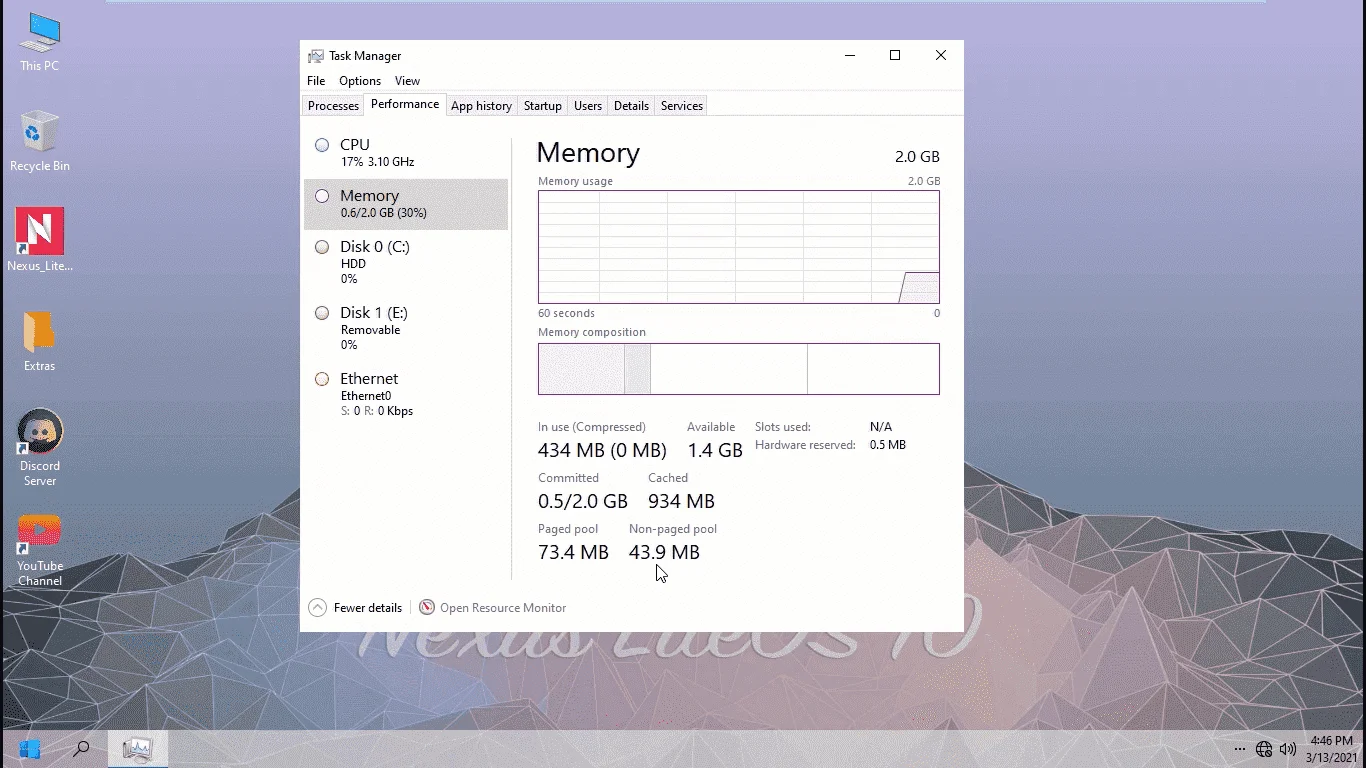1366x768 pixels.
Task: Click the 434 MB in-use value
Action: pos(602,450)
